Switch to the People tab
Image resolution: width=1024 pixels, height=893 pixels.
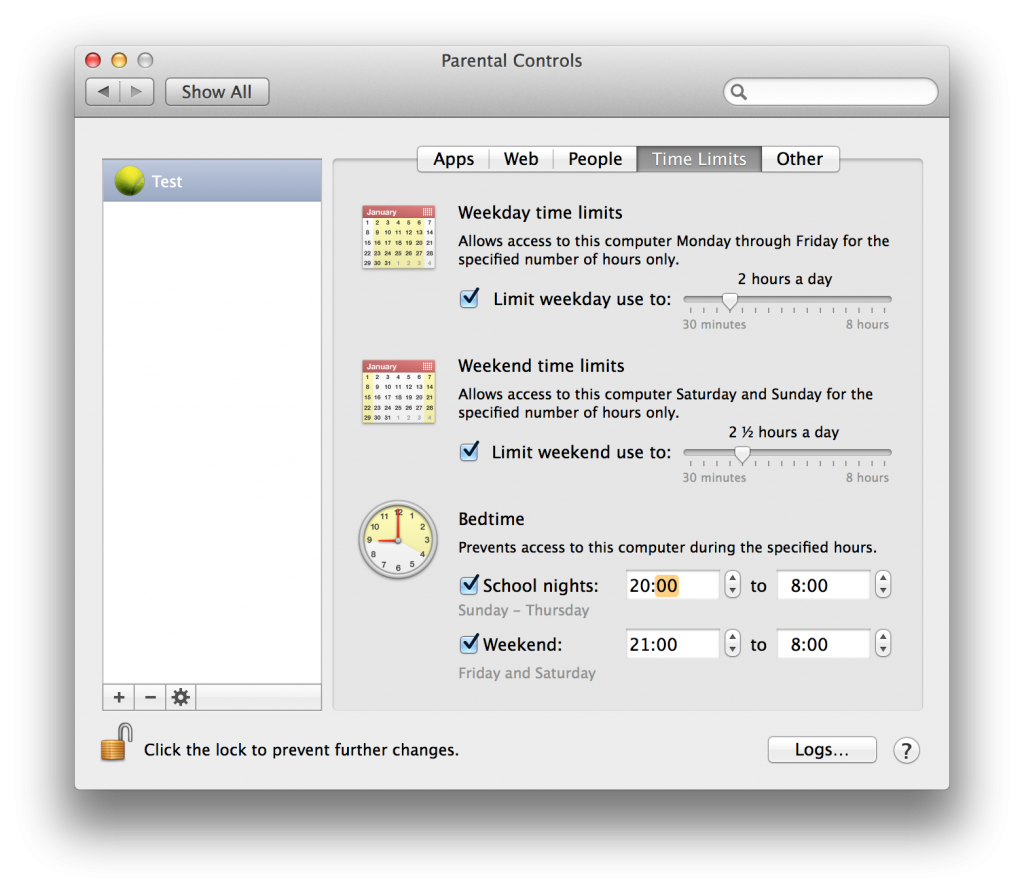pyautogui.click(x=595, y=159)
